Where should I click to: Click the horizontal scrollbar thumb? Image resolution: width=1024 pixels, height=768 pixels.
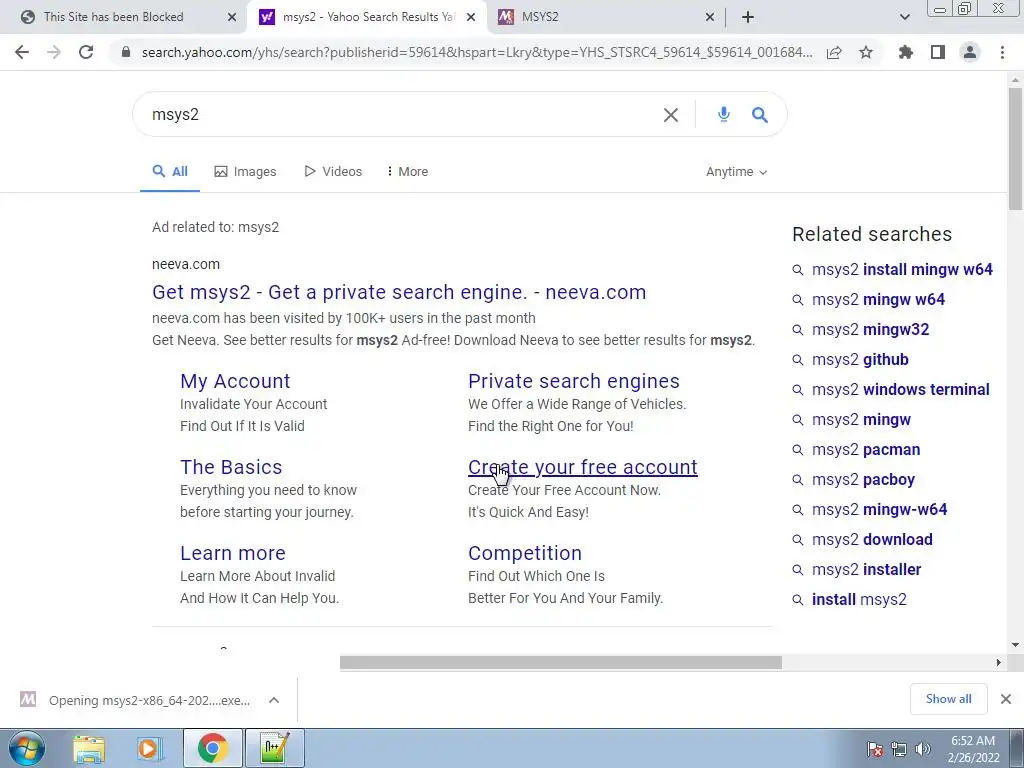[x=560, y=662]
